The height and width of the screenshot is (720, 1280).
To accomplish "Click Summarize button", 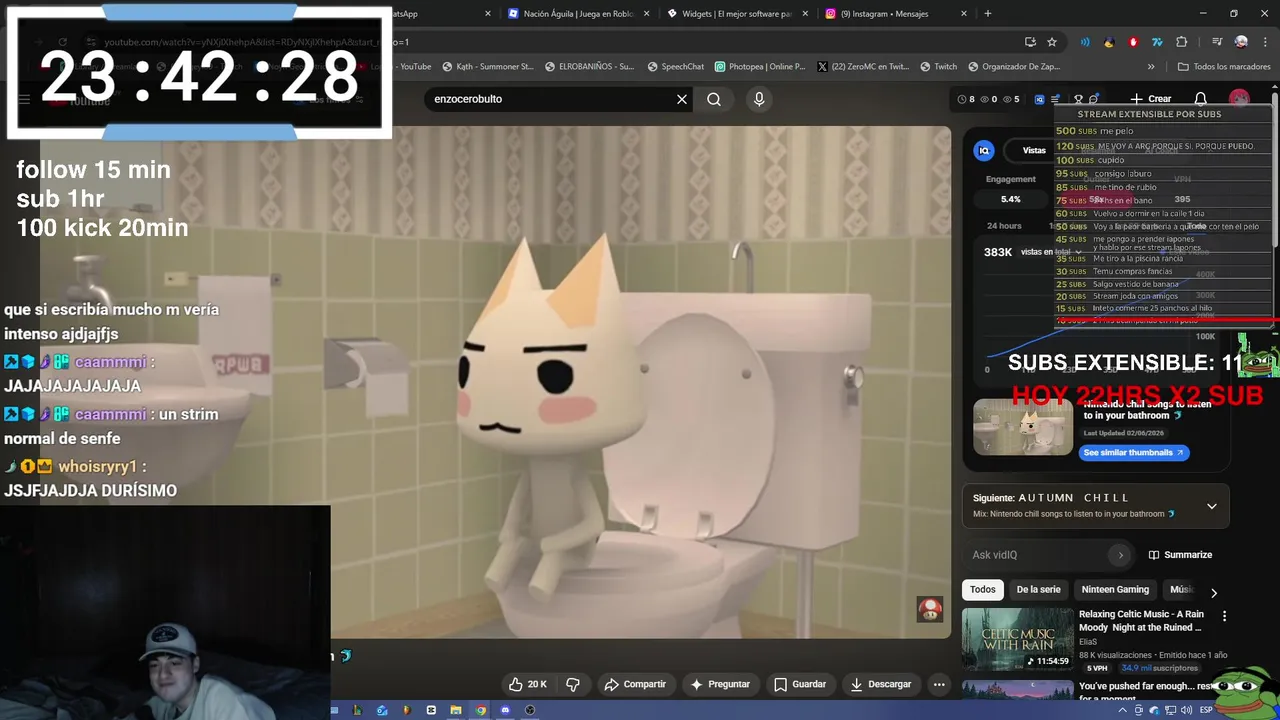I will pos(1181,555).
